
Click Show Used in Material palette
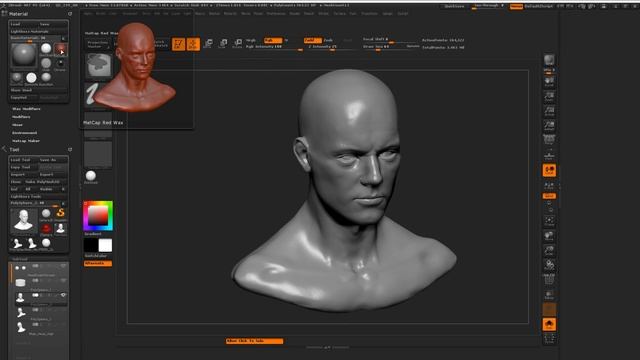click(39, 90)
